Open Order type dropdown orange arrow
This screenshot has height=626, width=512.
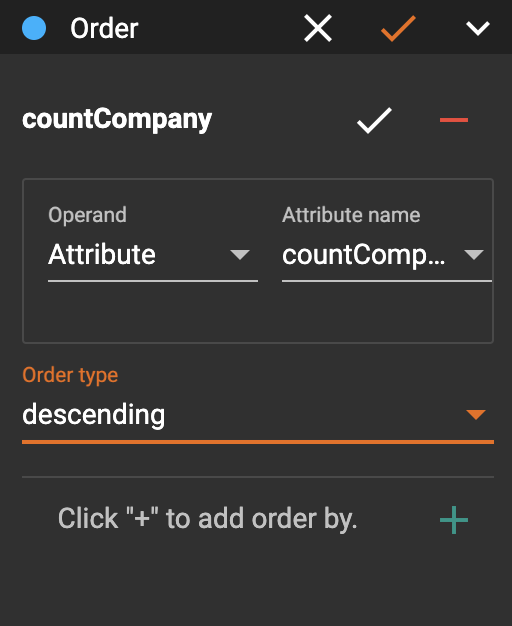coord(476,414)
